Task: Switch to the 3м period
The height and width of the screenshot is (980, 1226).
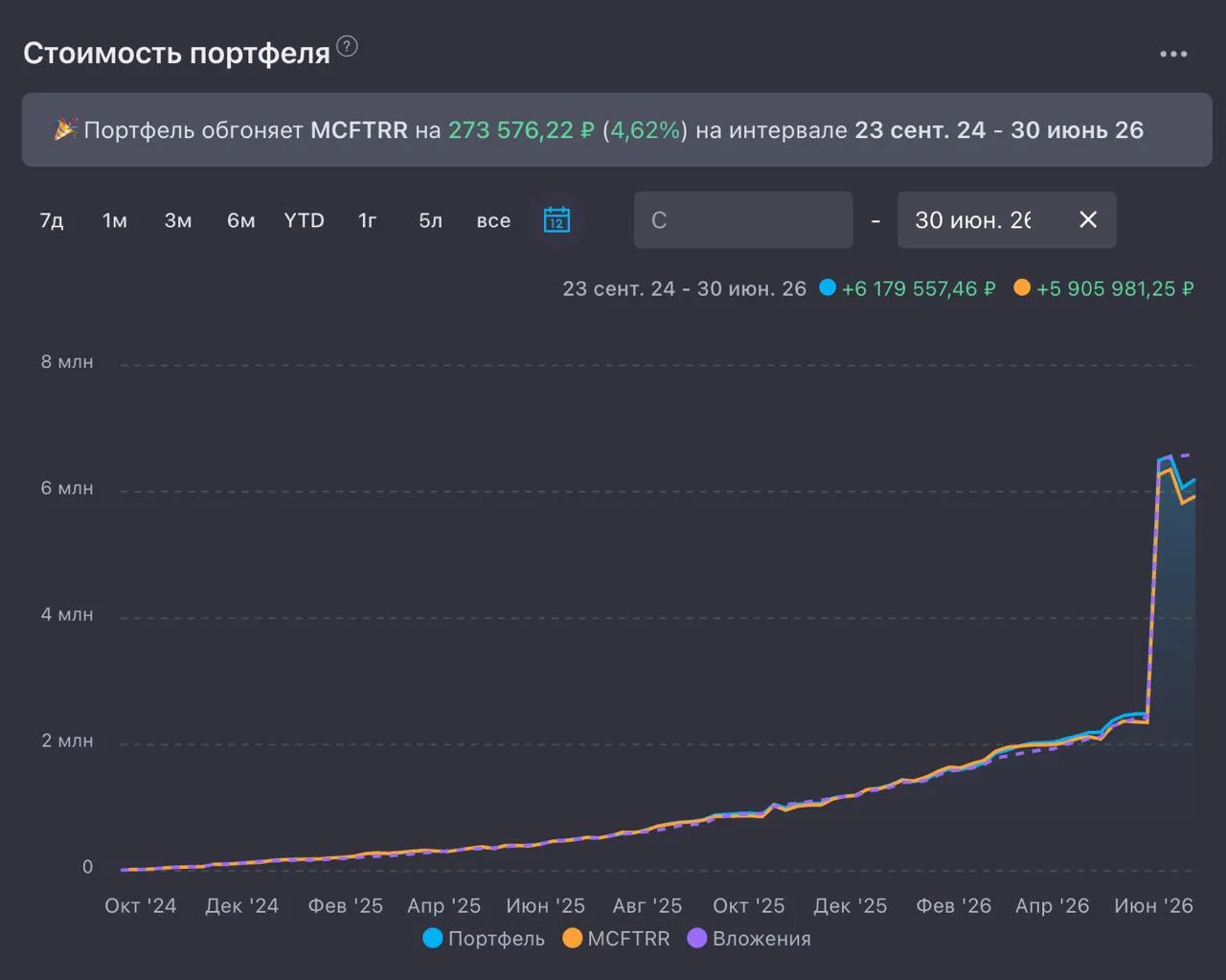Action: 178,220
